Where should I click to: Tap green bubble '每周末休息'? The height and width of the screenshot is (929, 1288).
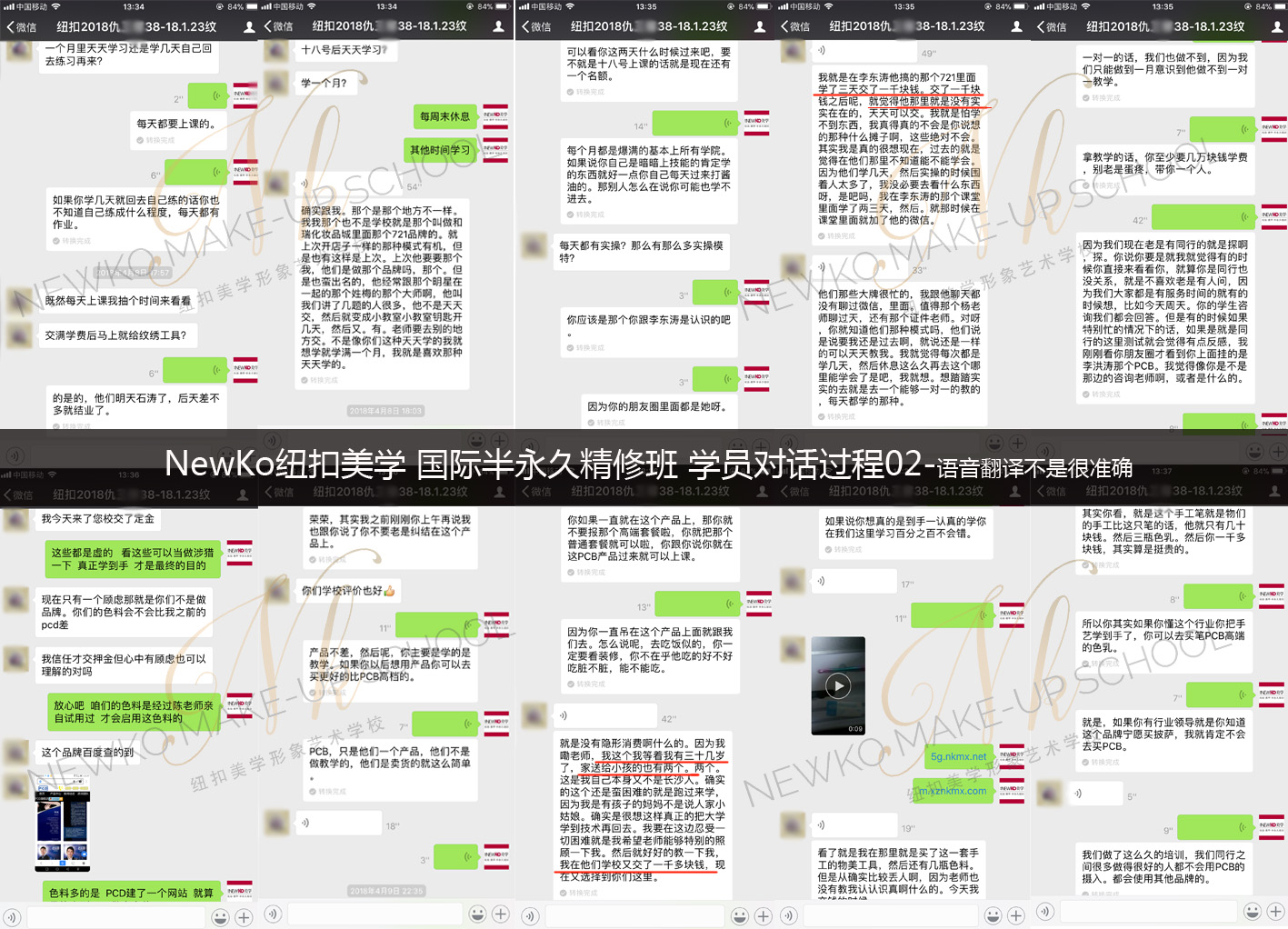point(444,116)
